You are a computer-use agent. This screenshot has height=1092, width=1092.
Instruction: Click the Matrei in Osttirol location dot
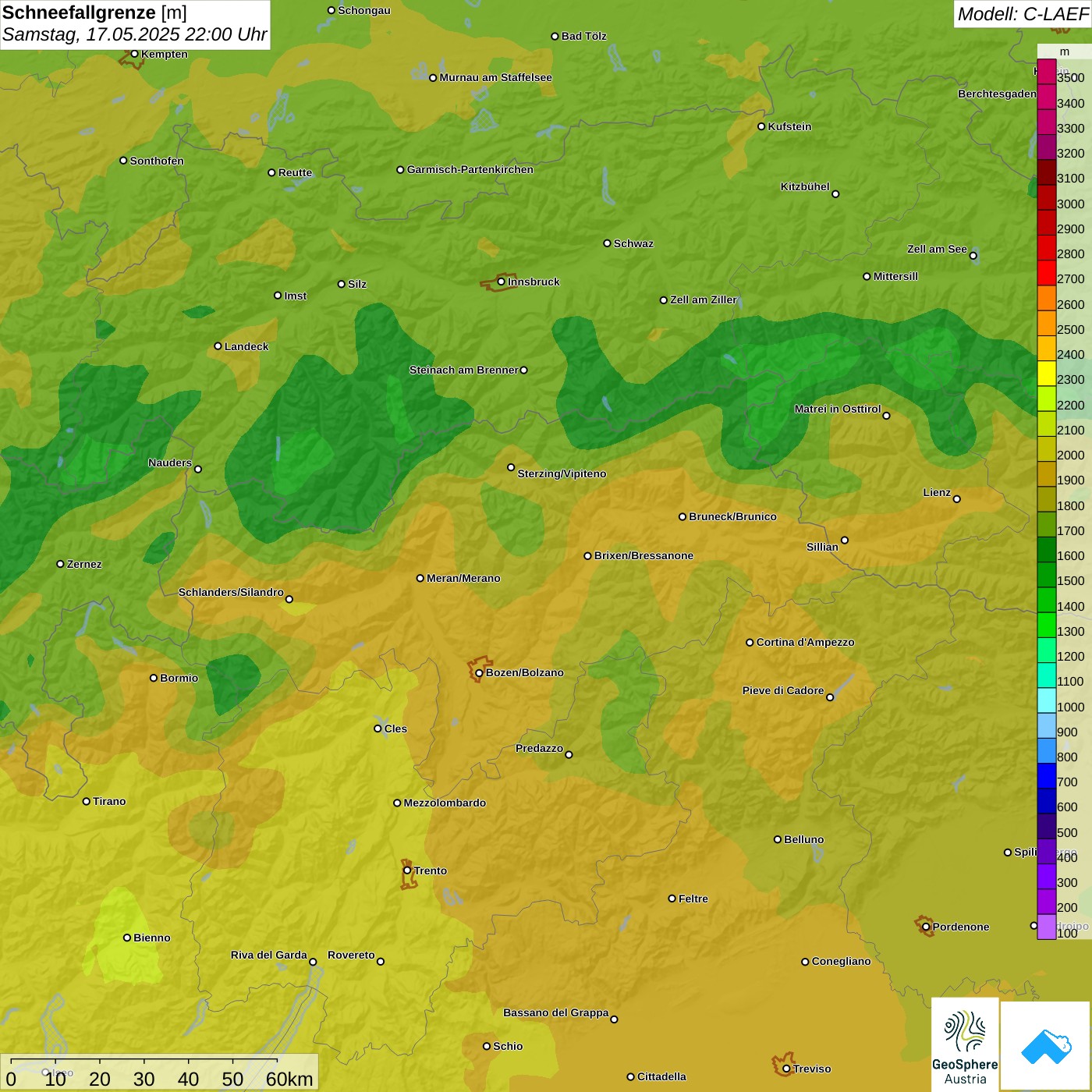coord(886,416)
